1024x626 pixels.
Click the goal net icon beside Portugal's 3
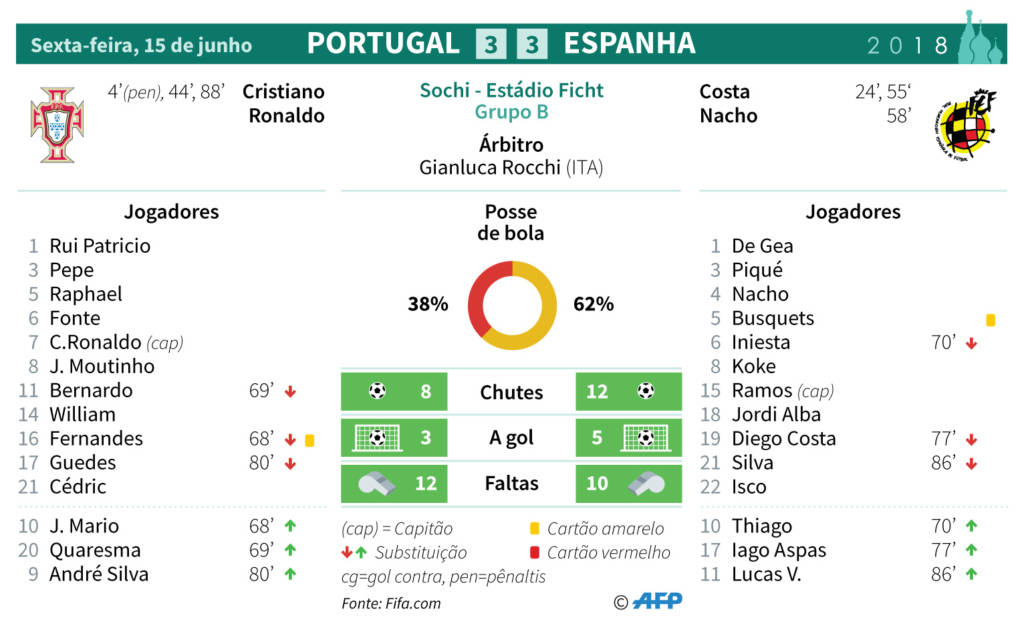pyautogui.click(x=377, y=437)
